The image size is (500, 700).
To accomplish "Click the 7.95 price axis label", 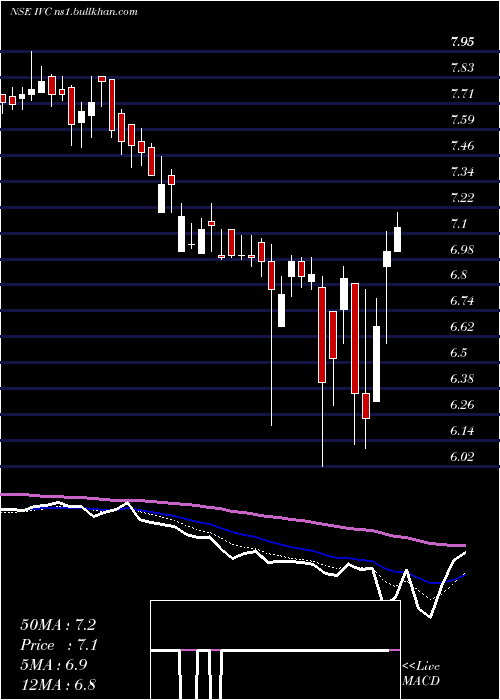I will tap(462, 43).
